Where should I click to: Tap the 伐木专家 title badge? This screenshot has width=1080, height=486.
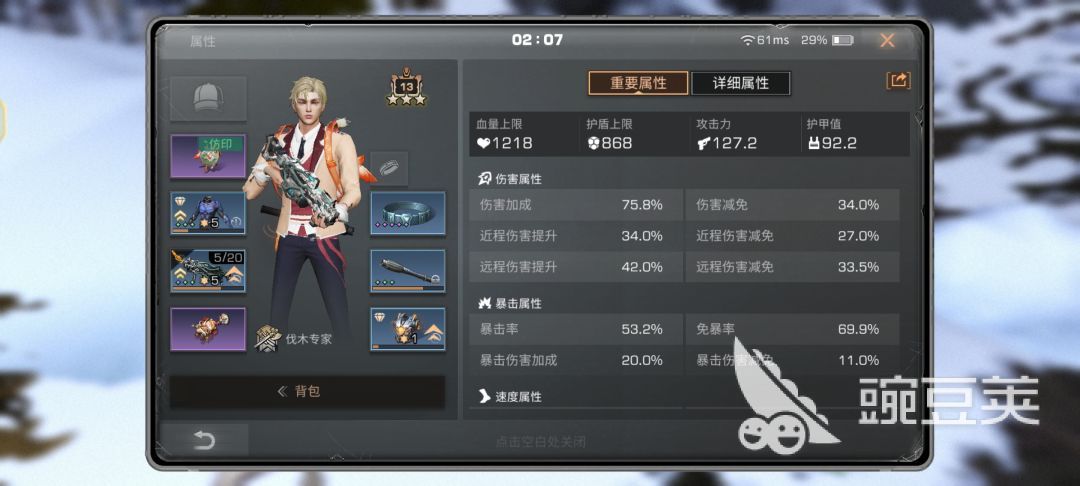tap(293, 339)
